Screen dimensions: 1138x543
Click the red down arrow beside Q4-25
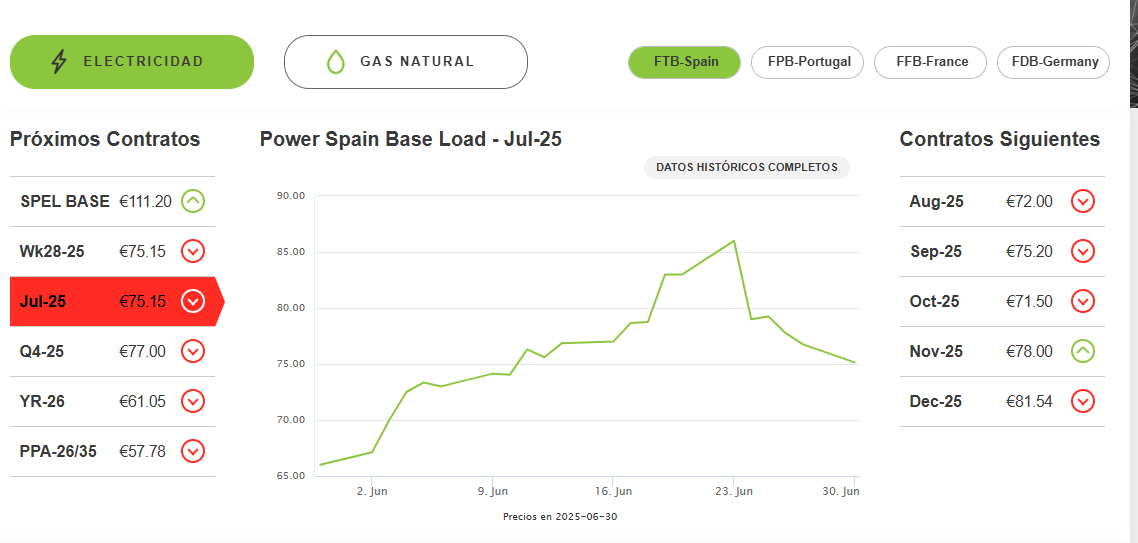click(193, 351)
